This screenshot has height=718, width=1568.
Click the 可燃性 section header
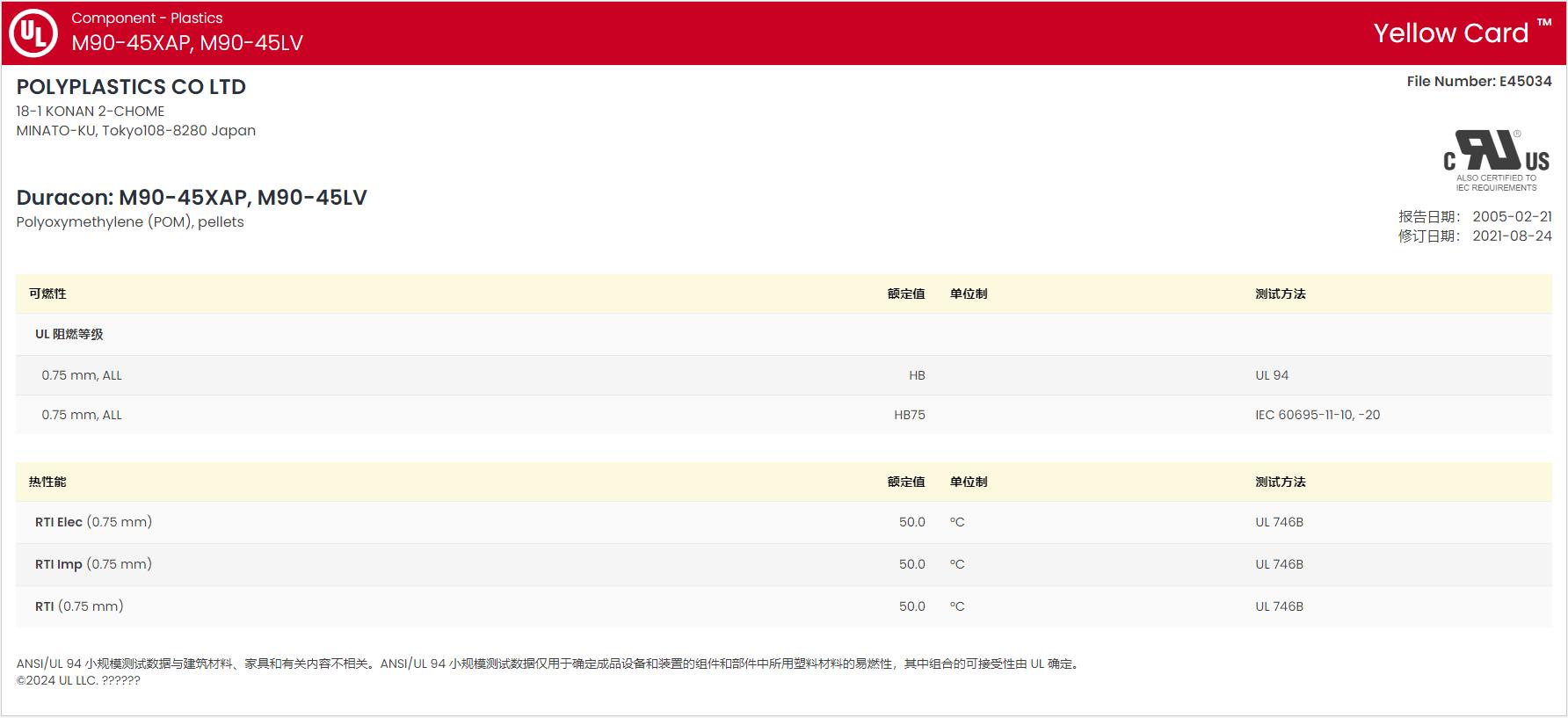pyautogui.click(x=47, y=294)
